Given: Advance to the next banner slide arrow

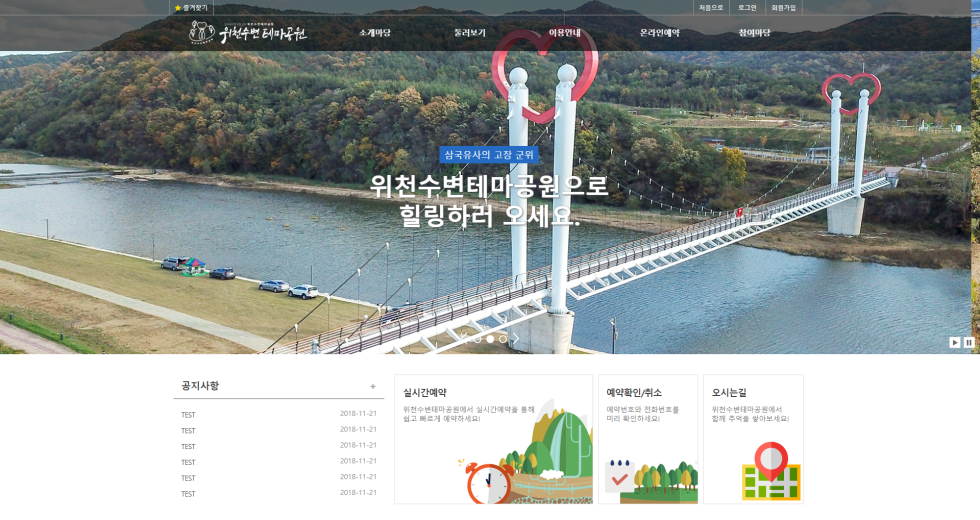Looking at the screenshot, I should 515,339.
